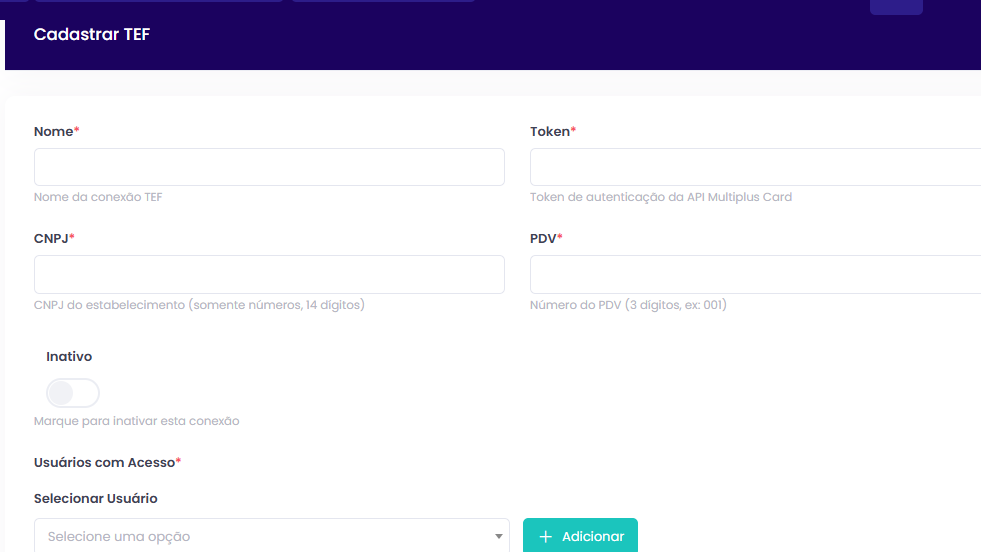Click the purple button in top header
Screen dimensions: 981x552
896,6
